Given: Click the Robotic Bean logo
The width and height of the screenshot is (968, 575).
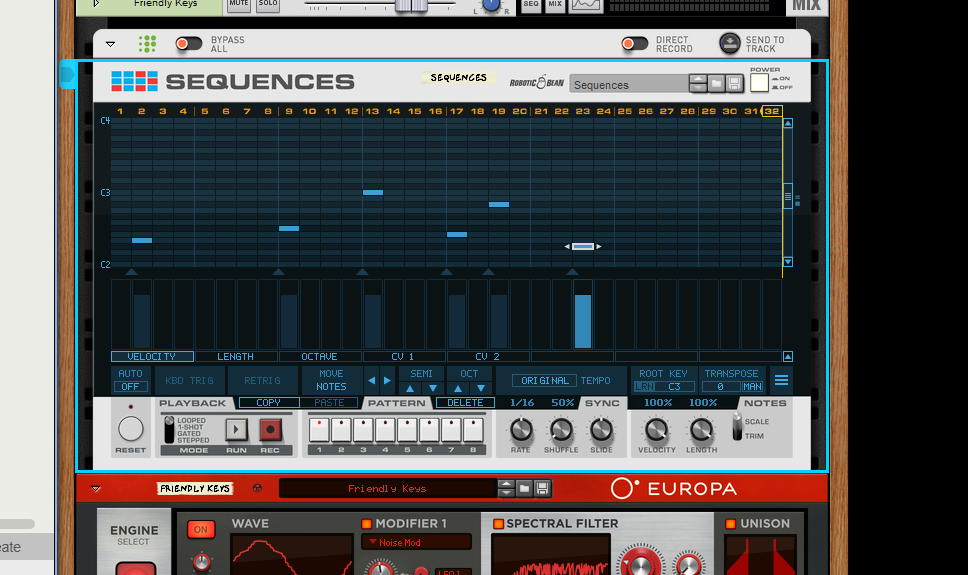Looking at the screenshot, I should 536,82.
